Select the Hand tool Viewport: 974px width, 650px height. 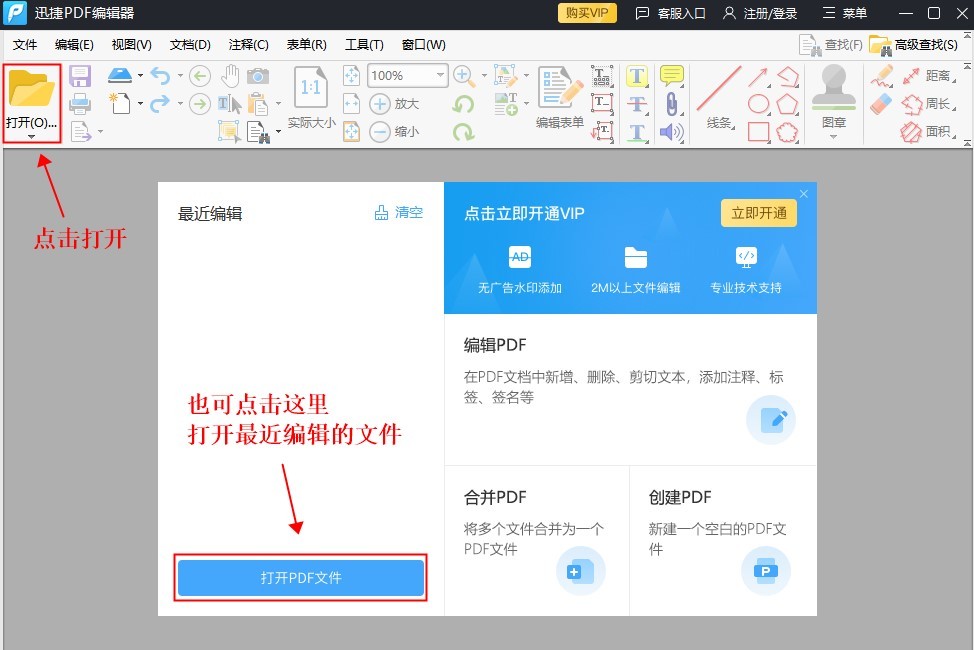[x=230, y=76]
